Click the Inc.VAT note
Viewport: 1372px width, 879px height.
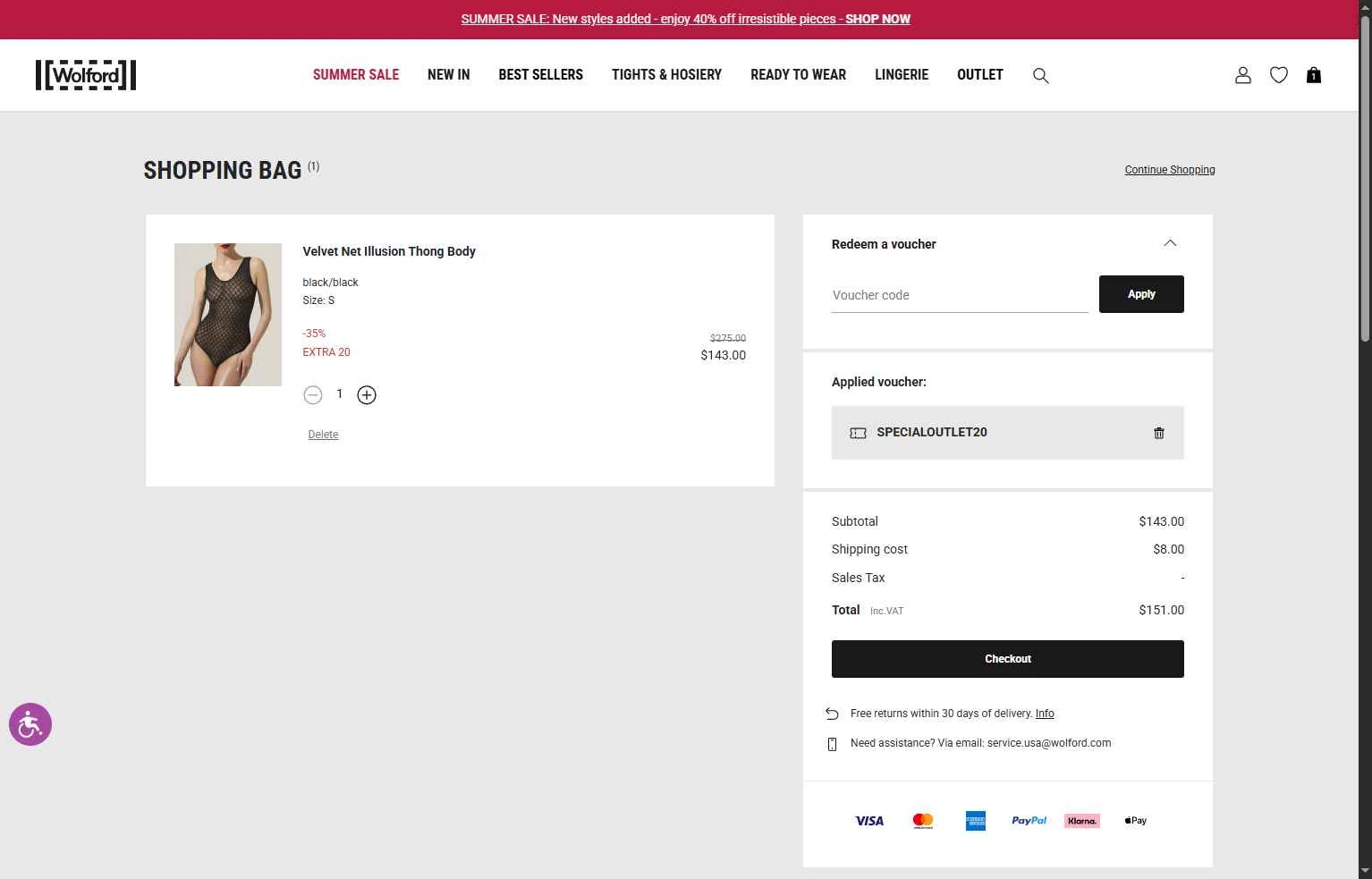(887, 612)
